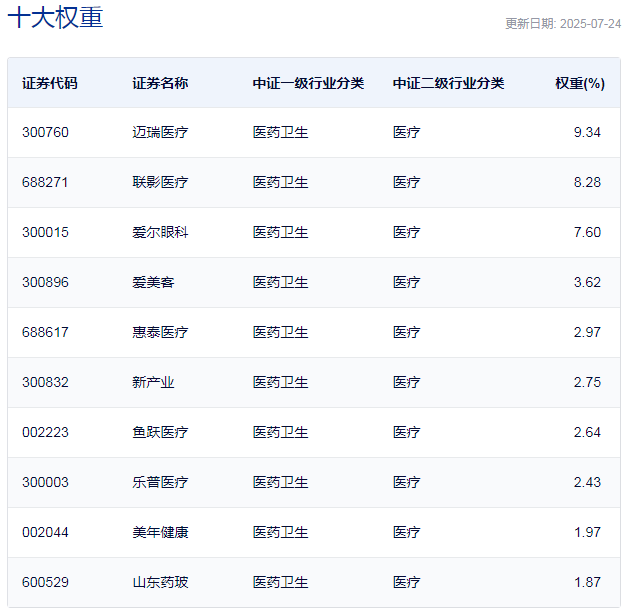Click the 中证二级行业分类 column header
Screen dimensions: 629x613
click(448, 83)
